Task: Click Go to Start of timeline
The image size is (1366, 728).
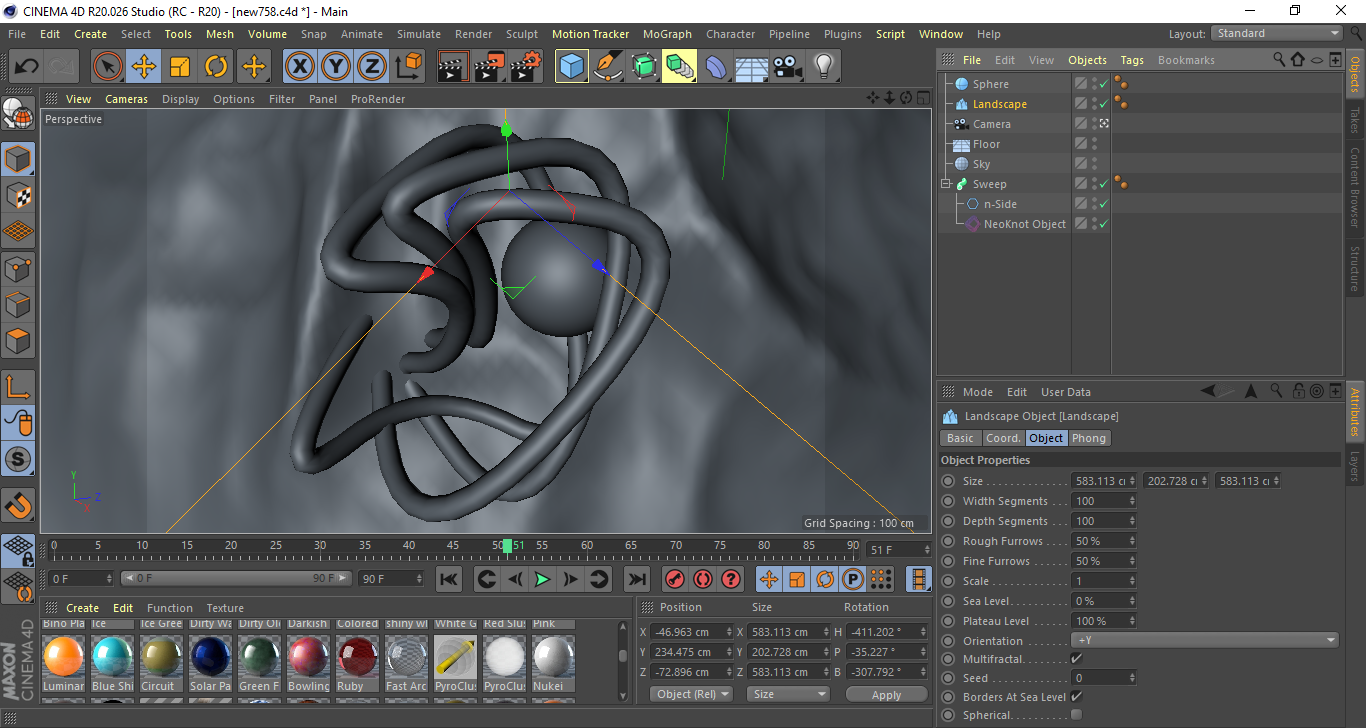Action: pyautogui.click(x=449, y=579)
